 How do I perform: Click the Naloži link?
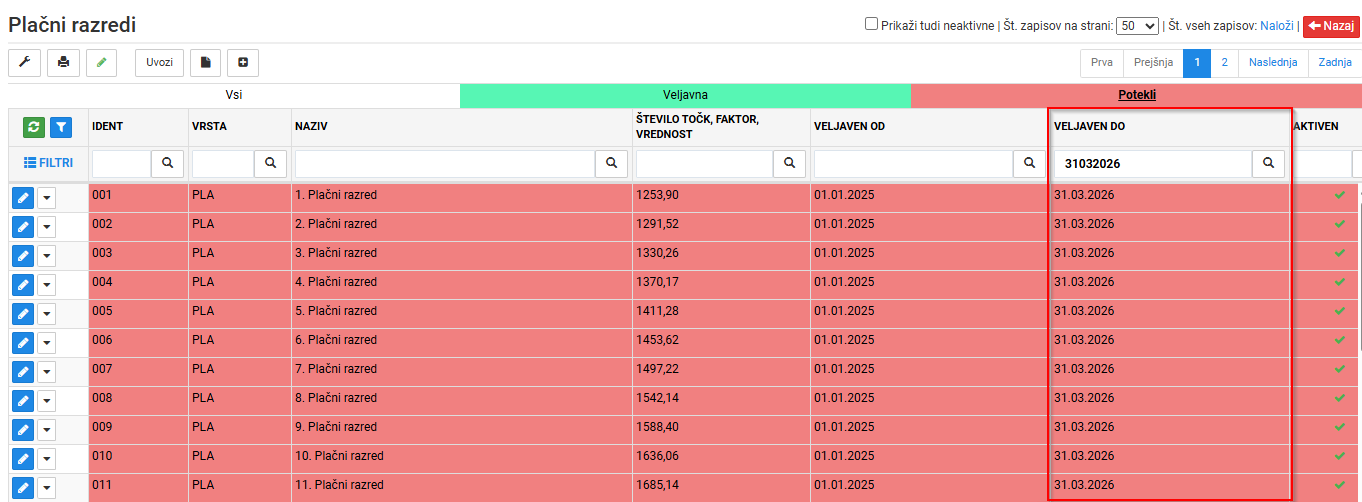[x=1277, y=25]
